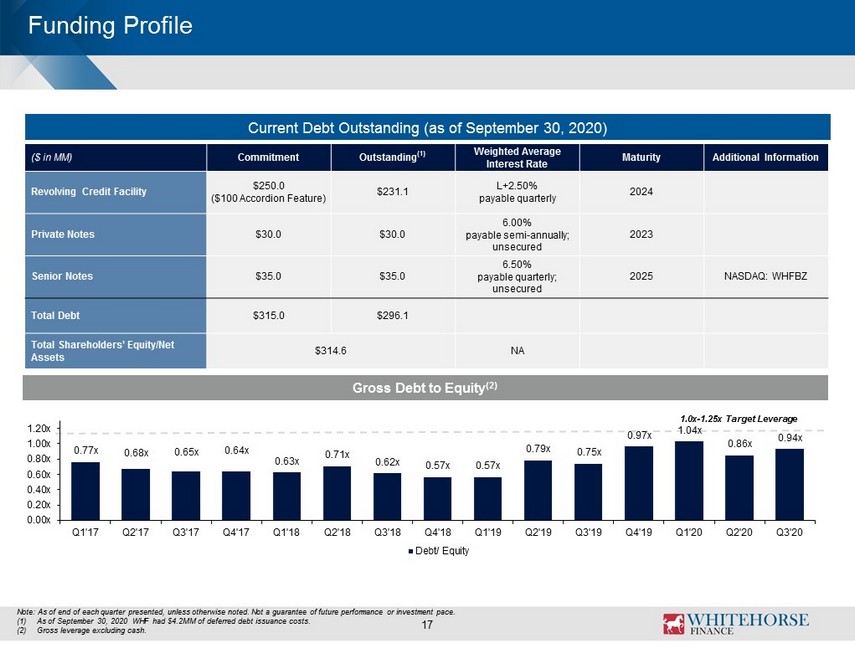Click the Q3'19 axis label
855x654 pixels.
(x=588, y=532)
